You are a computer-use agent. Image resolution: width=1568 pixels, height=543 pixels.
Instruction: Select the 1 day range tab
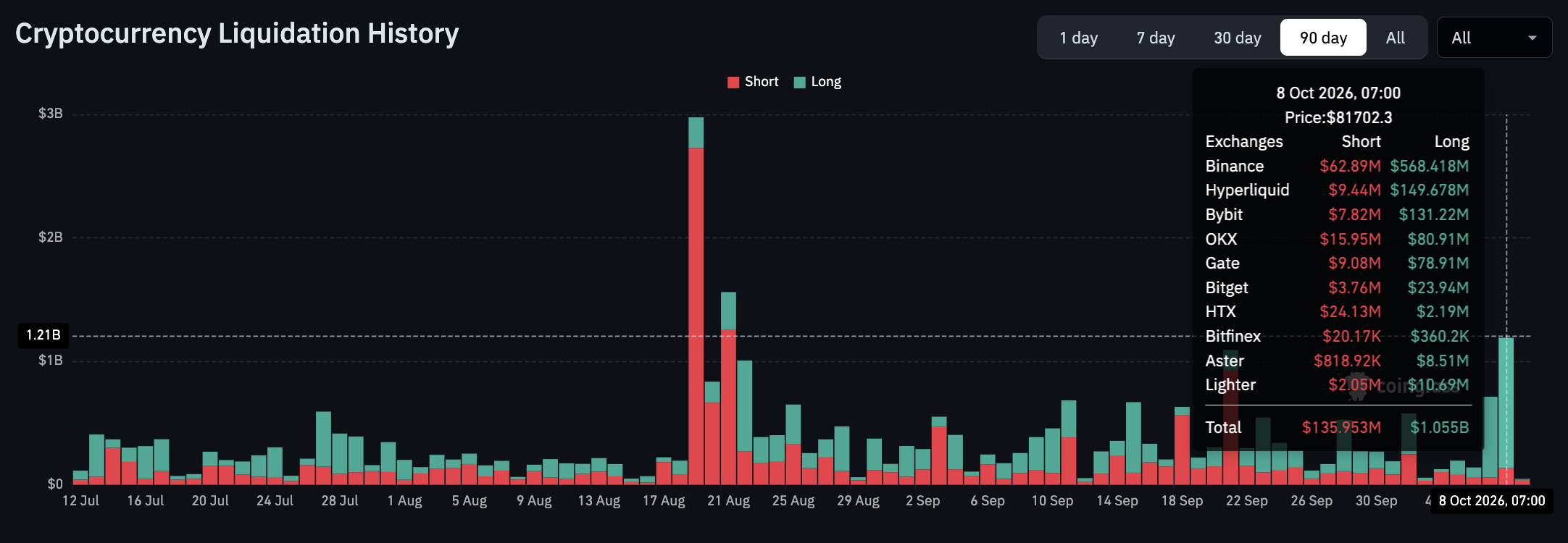tap(1078, 38)
